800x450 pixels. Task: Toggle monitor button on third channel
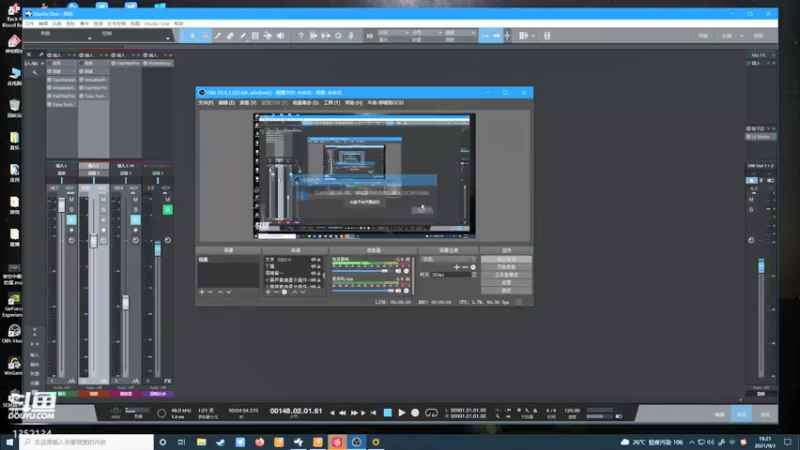click(135, 220)
